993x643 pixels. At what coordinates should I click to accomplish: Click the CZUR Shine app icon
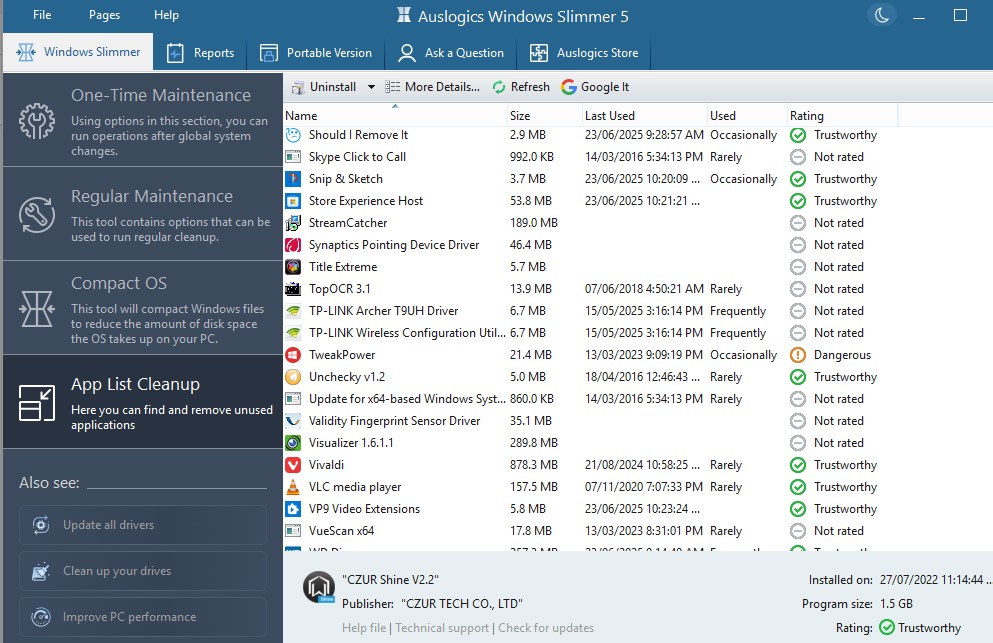pos(318,589)
